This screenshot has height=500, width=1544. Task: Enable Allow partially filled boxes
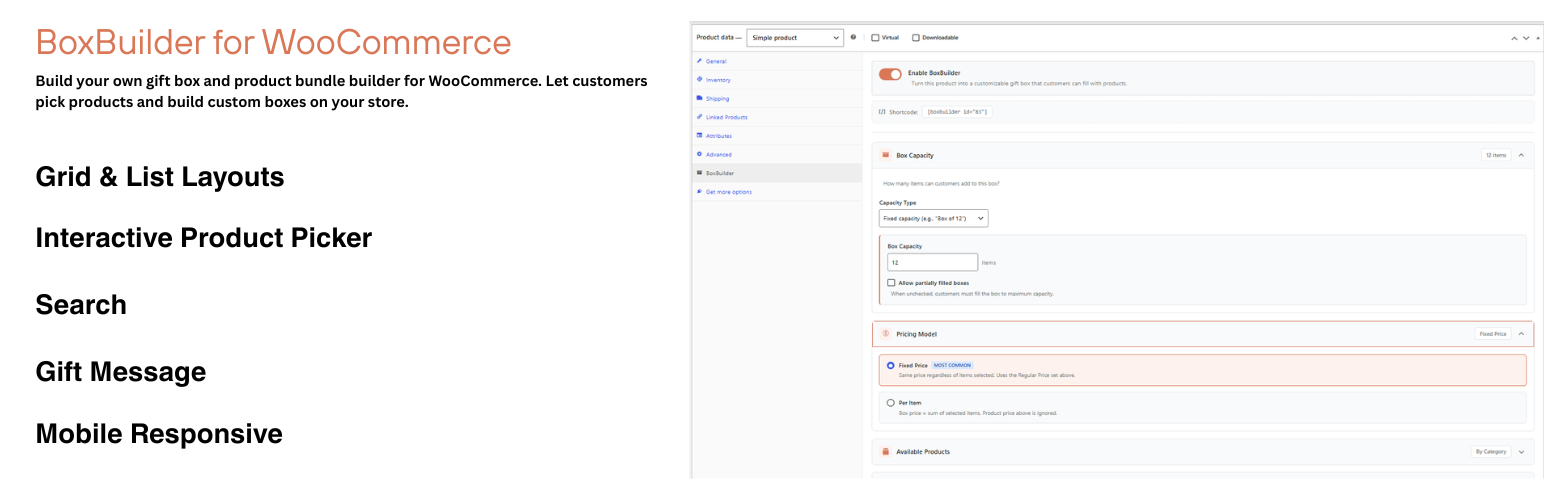891,283
